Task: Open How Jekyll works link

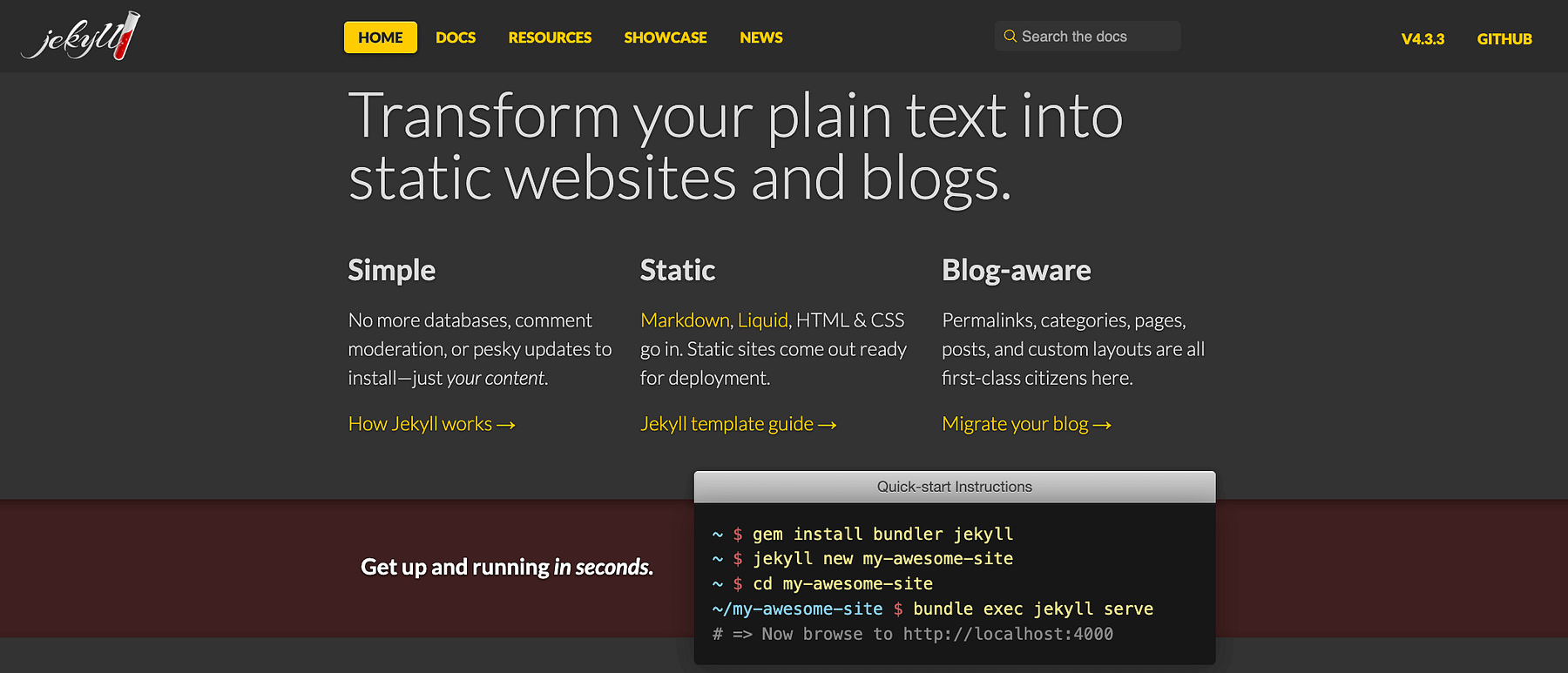Action: [x=431, y=424]
